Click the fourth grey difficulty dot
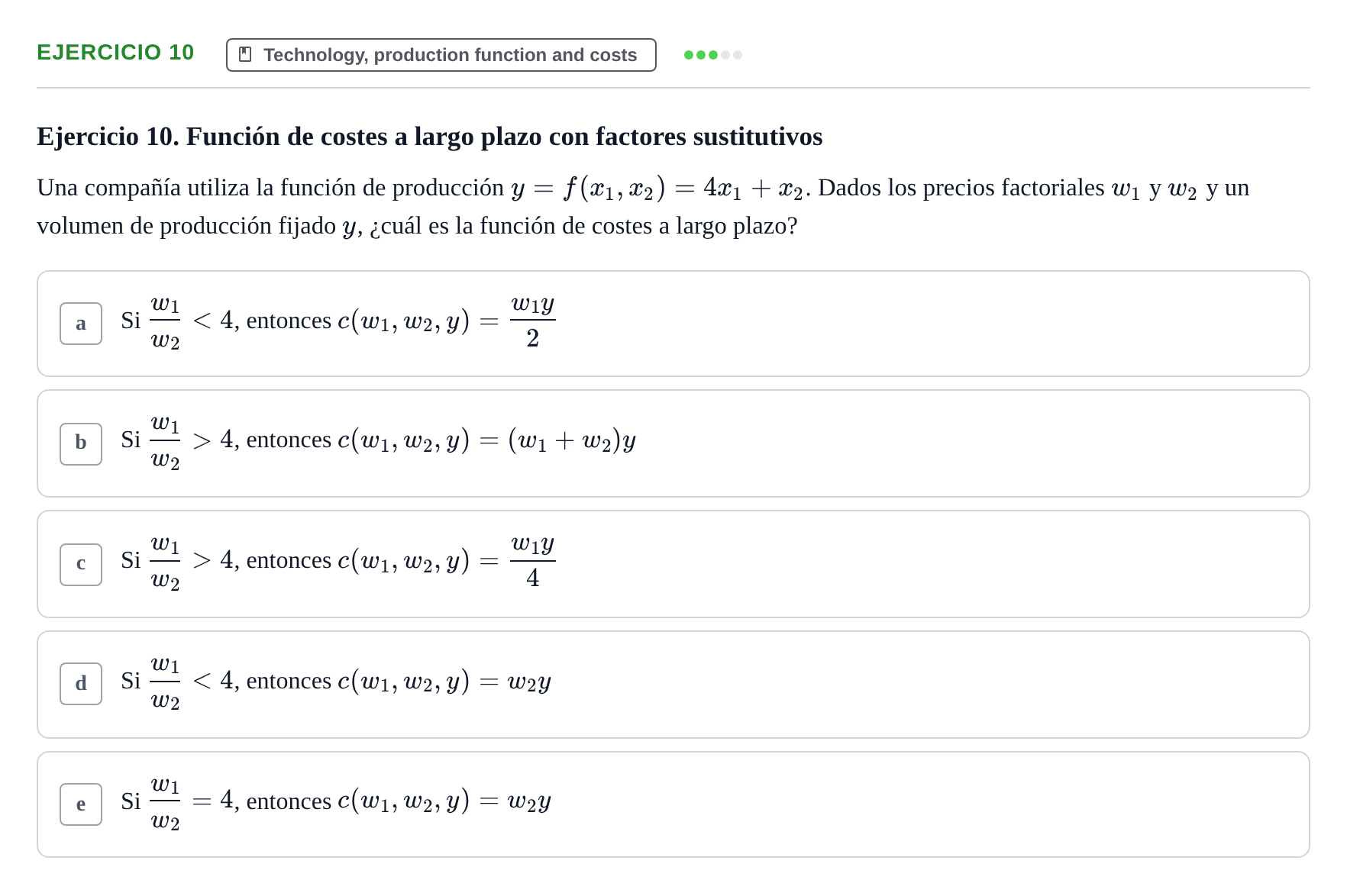 click(x=725, y=55)
